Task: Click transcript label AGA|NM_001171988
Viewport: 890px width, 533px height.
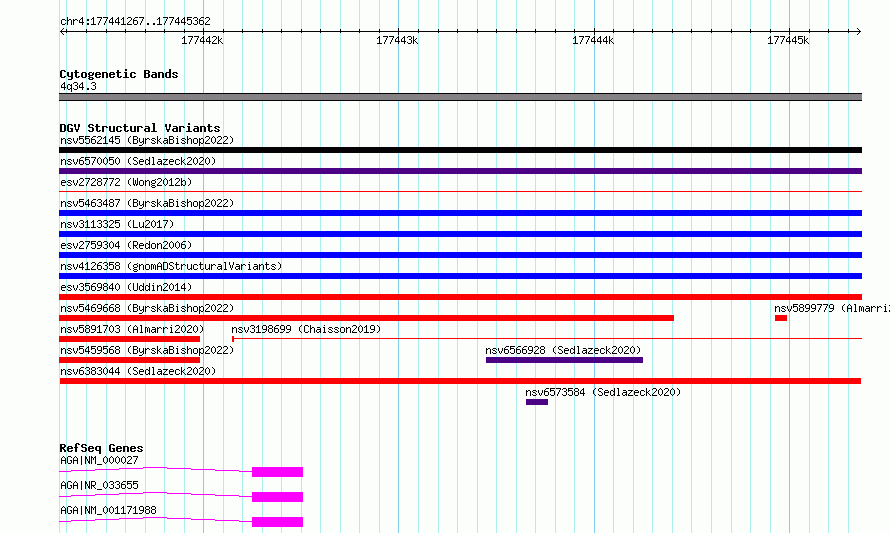Action: (x=108, y=510)
